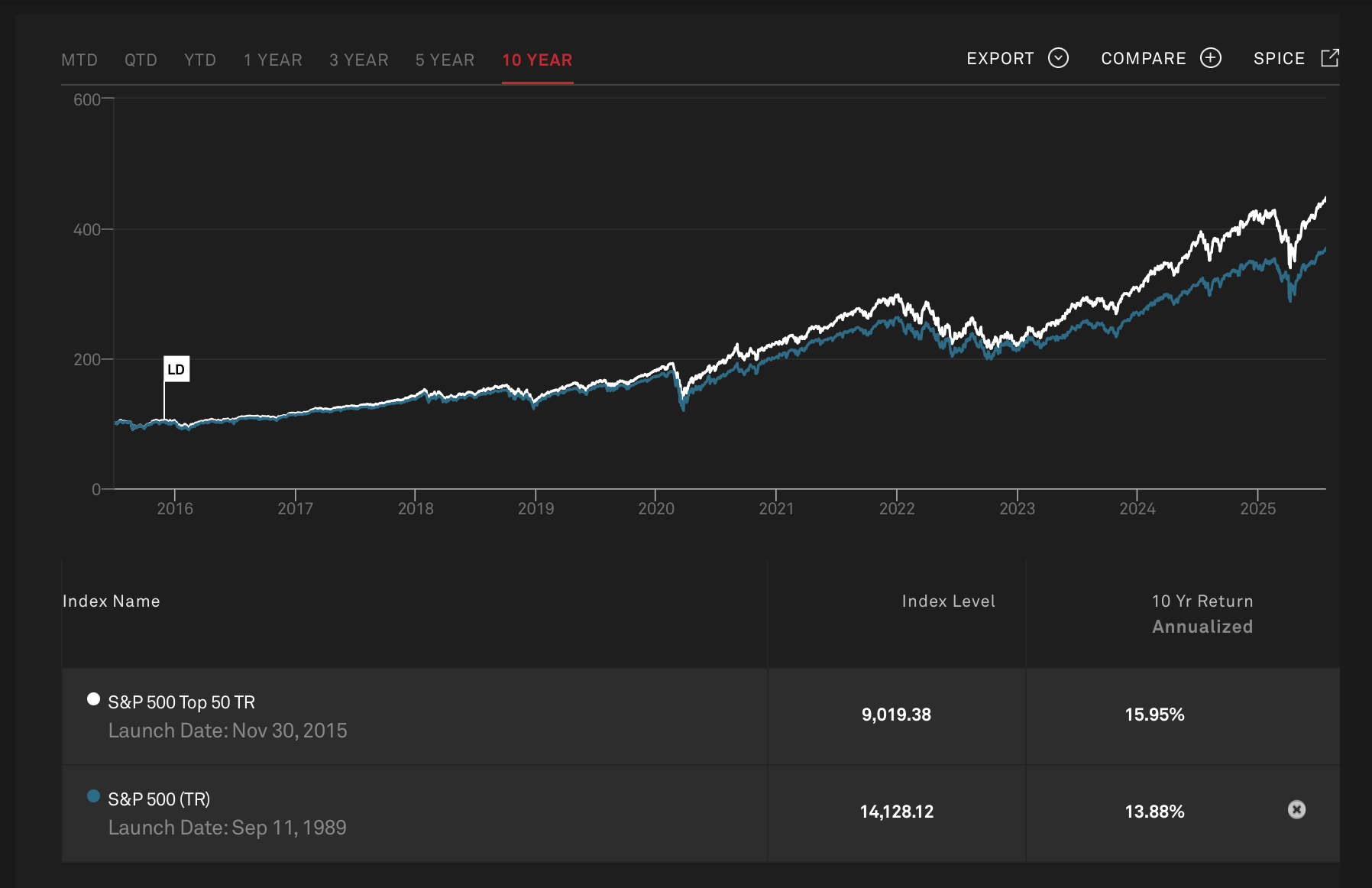
Task: Click Launch Date: Sep 11, 1989 text
Action: pyautogui.click(x=228, y=828)
